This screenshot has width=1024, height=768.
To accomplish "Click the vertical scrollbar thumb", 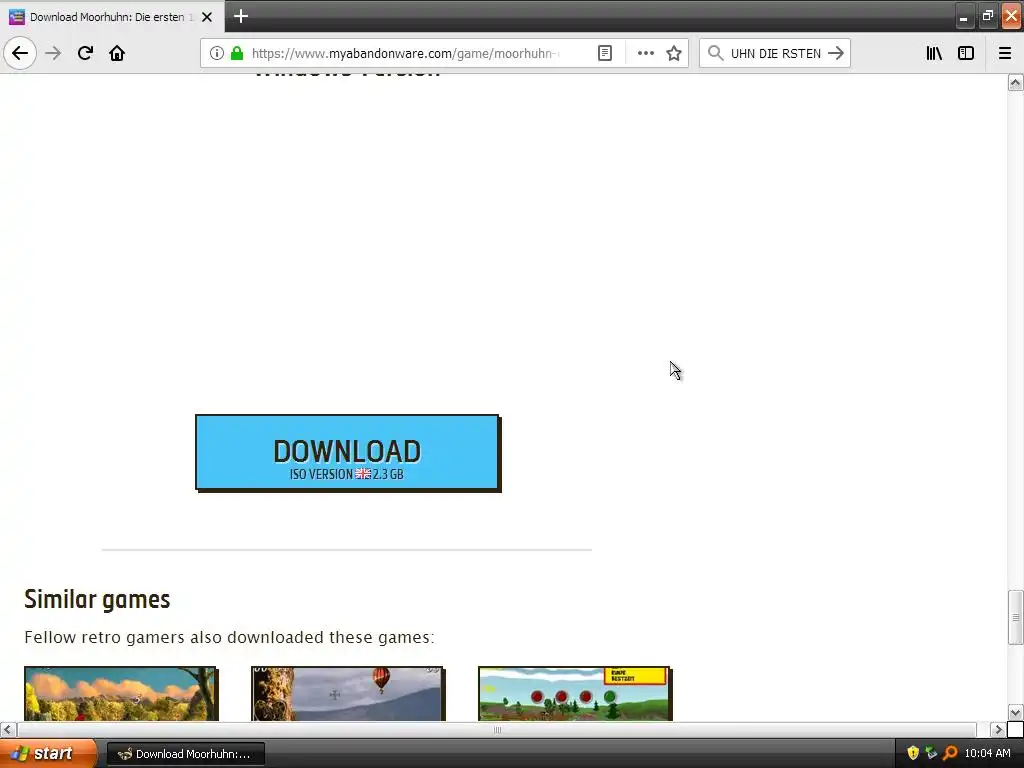I will pyautogui.click(x=1015, y=617).
